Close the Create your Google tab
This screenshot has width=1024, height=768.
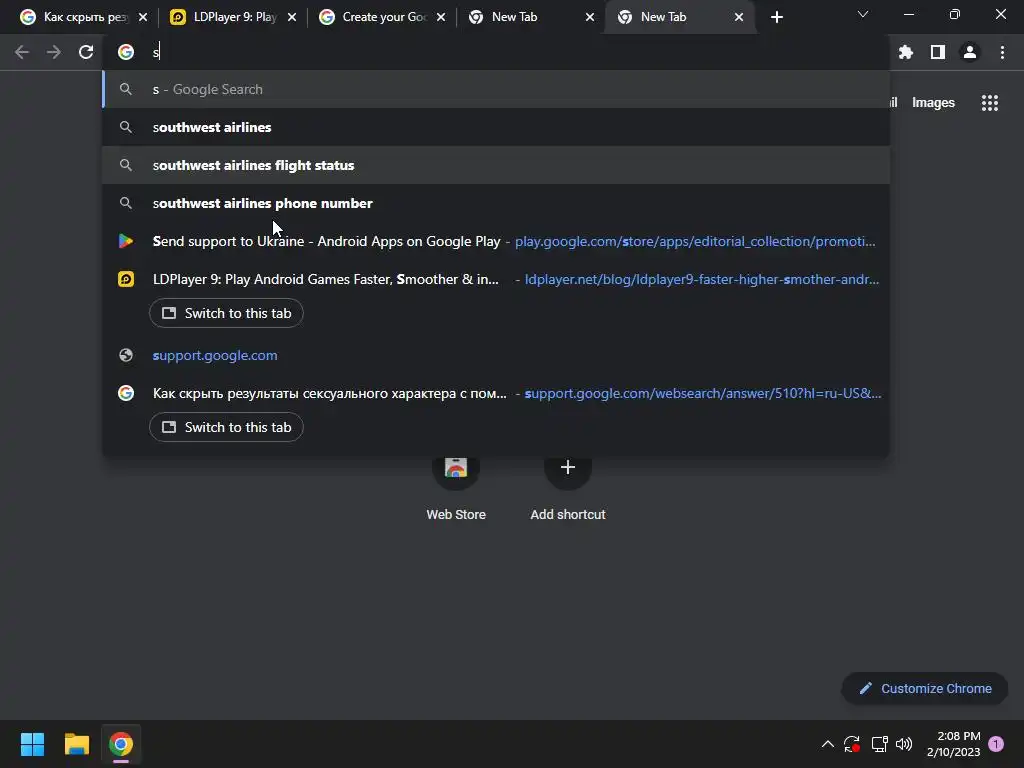(x=441, y=17)
